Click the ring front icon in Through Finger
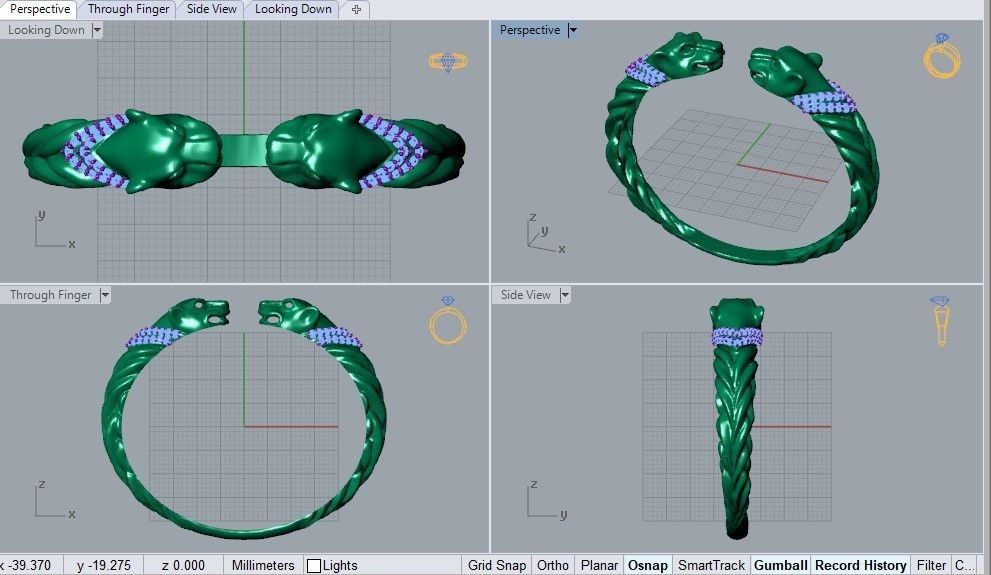Viewport: 991px width, 575px height. coord(448,321)
